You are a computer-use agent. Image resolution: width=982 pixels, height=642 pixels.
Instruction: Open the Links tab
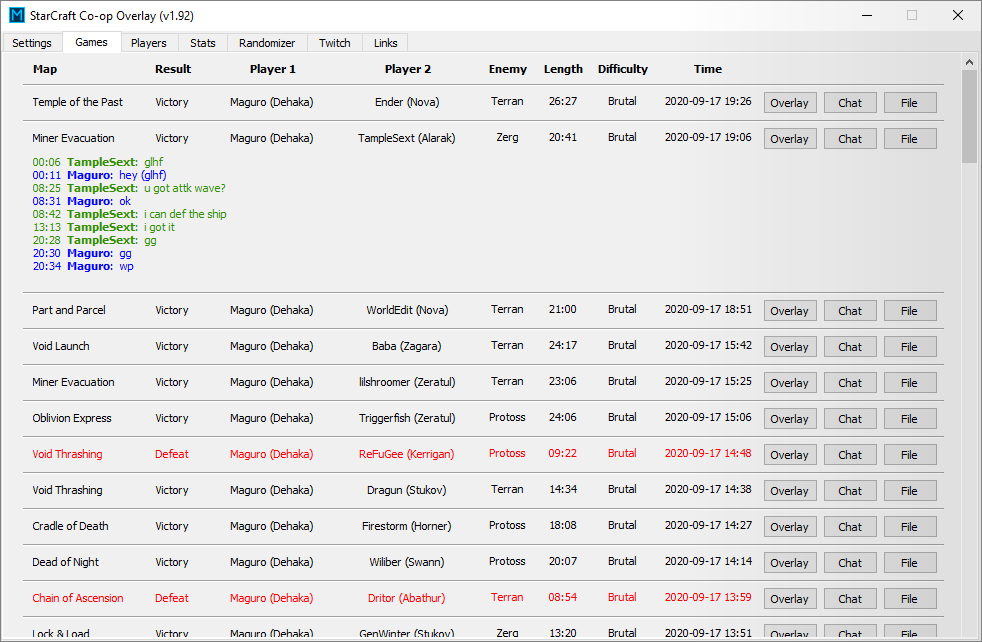pyautogui.click(x=386, y=43)
